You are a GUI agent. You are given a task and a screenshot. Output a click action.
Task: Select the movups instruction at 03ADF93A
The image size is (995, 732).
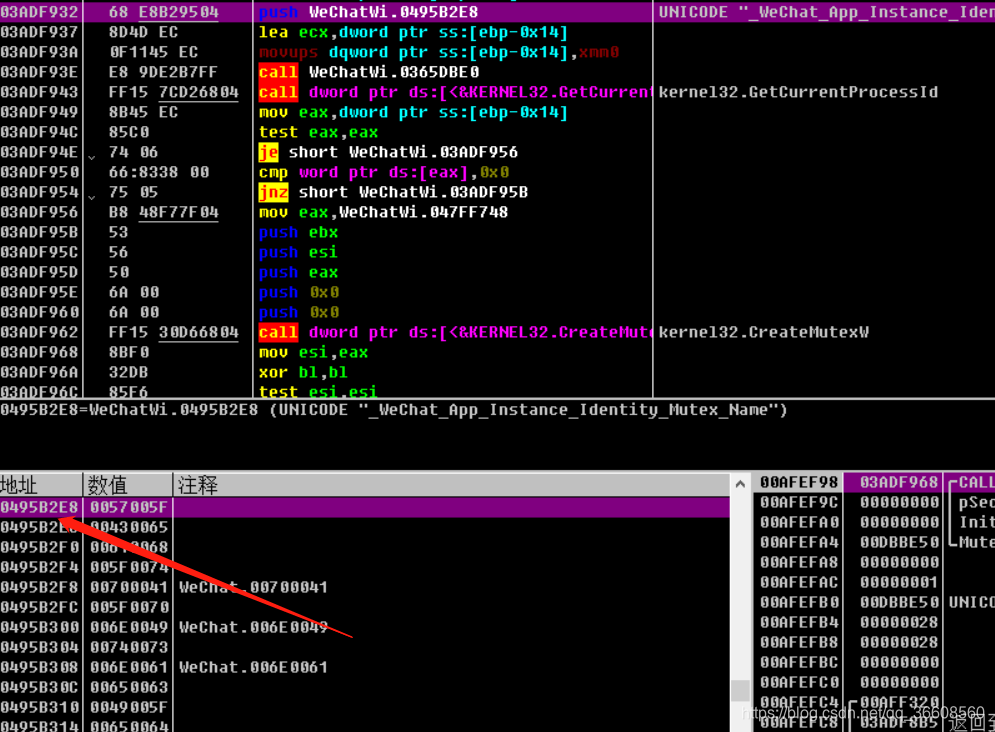pos(438,52)
